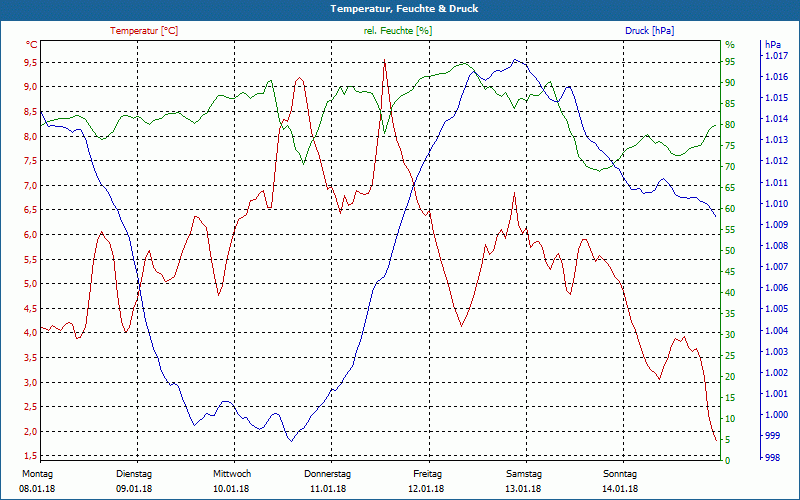
Task: Click the '998' pressure axis value
Action: [772, 458]
